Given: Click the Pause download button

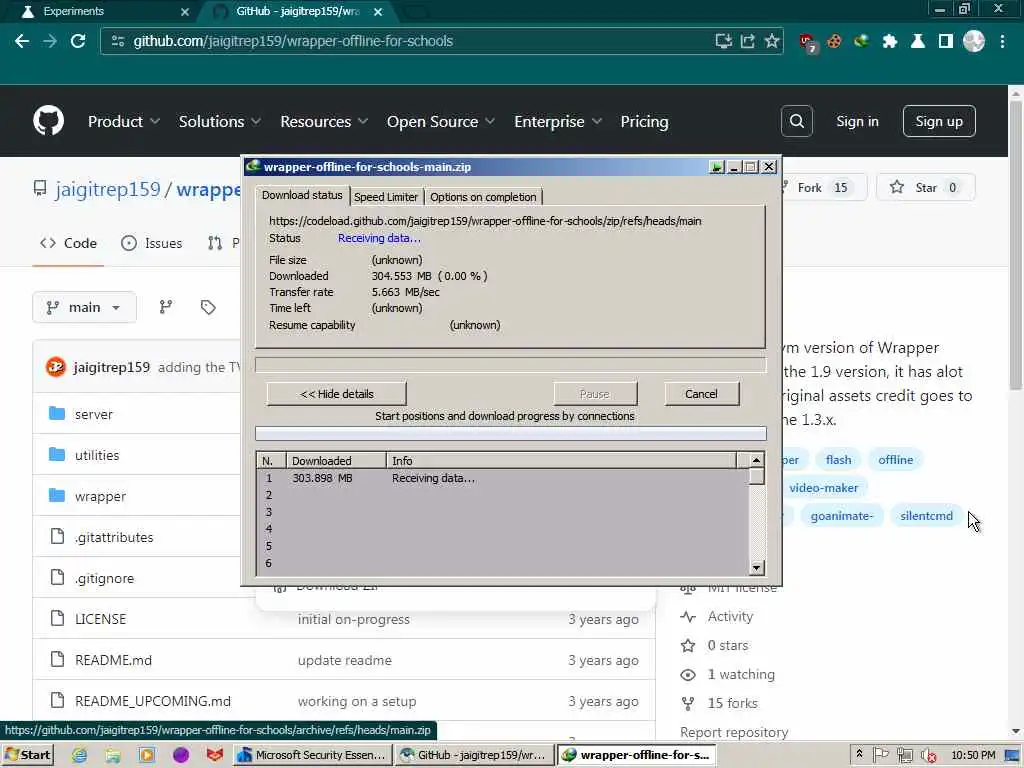Looking at the screenshot, I should 594,394.
